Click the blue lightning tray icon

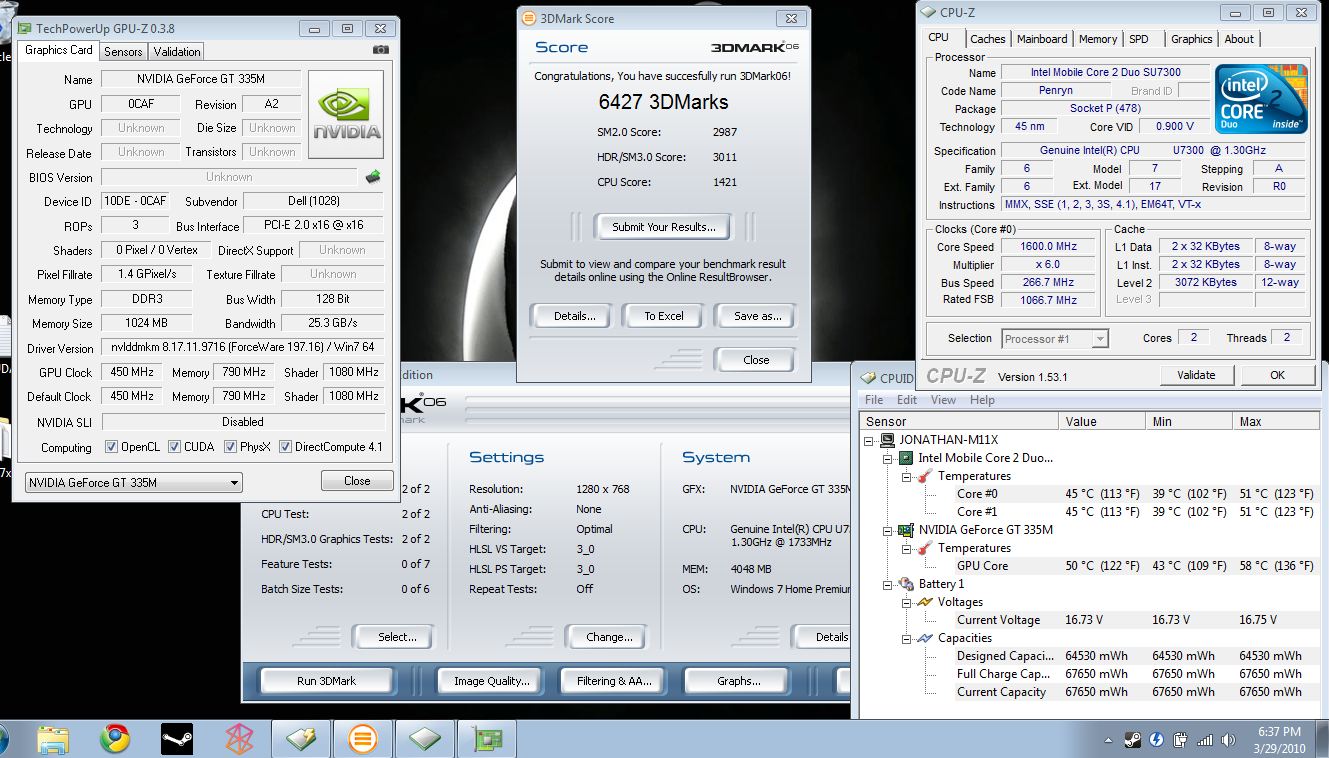1157,740
